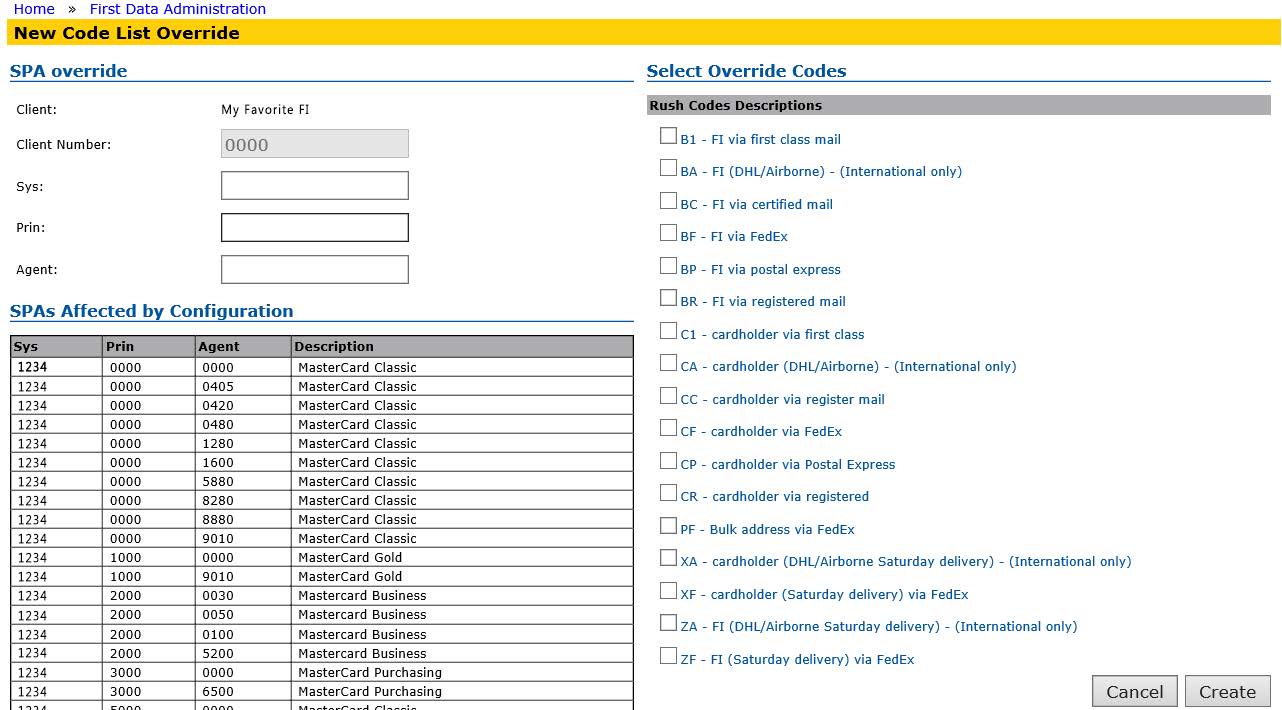Click the Agent column header
Image resolution: width=1282 pixels, height=710 pixels.
point(243,347)
